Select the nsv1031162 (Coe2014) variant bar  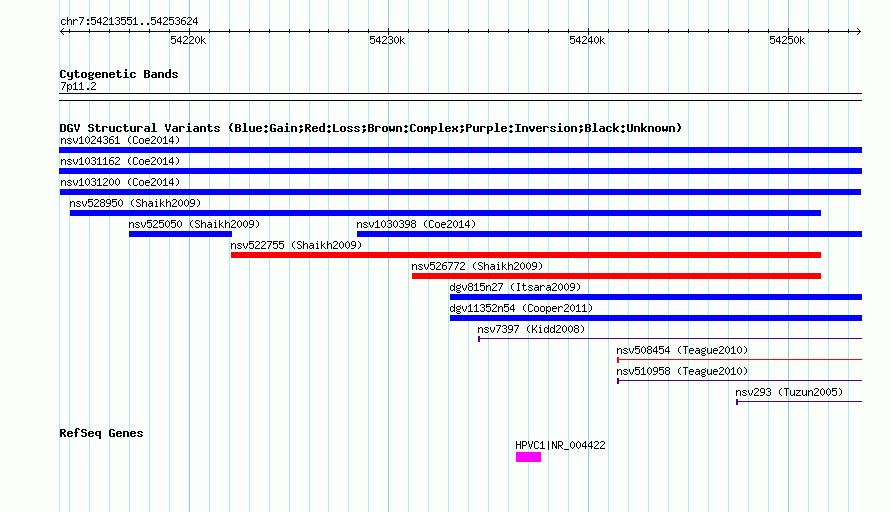tap(460, 171)
